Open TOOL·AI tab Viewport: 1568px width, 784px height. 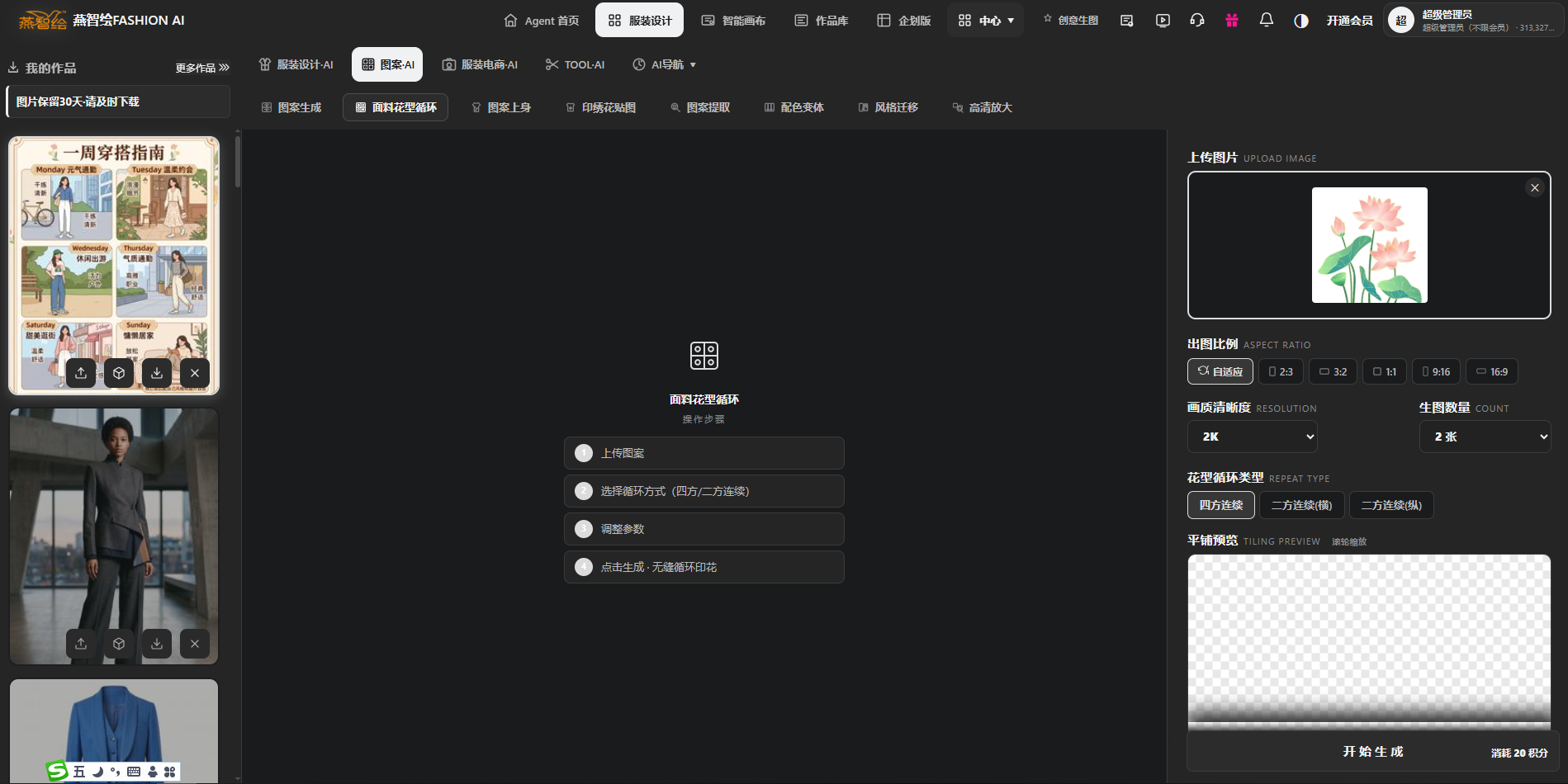pos(576,64)
